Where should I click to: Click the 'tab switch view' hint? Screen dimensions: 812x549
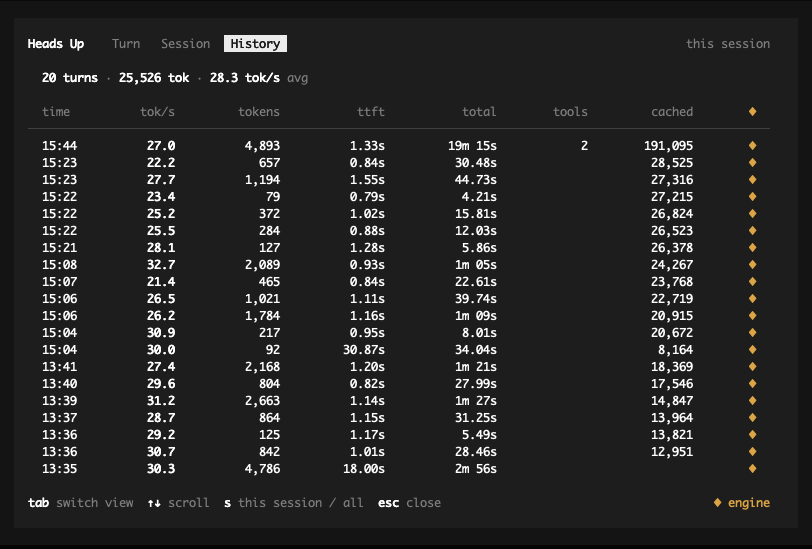pyautogui.click(x=80, y=502)
